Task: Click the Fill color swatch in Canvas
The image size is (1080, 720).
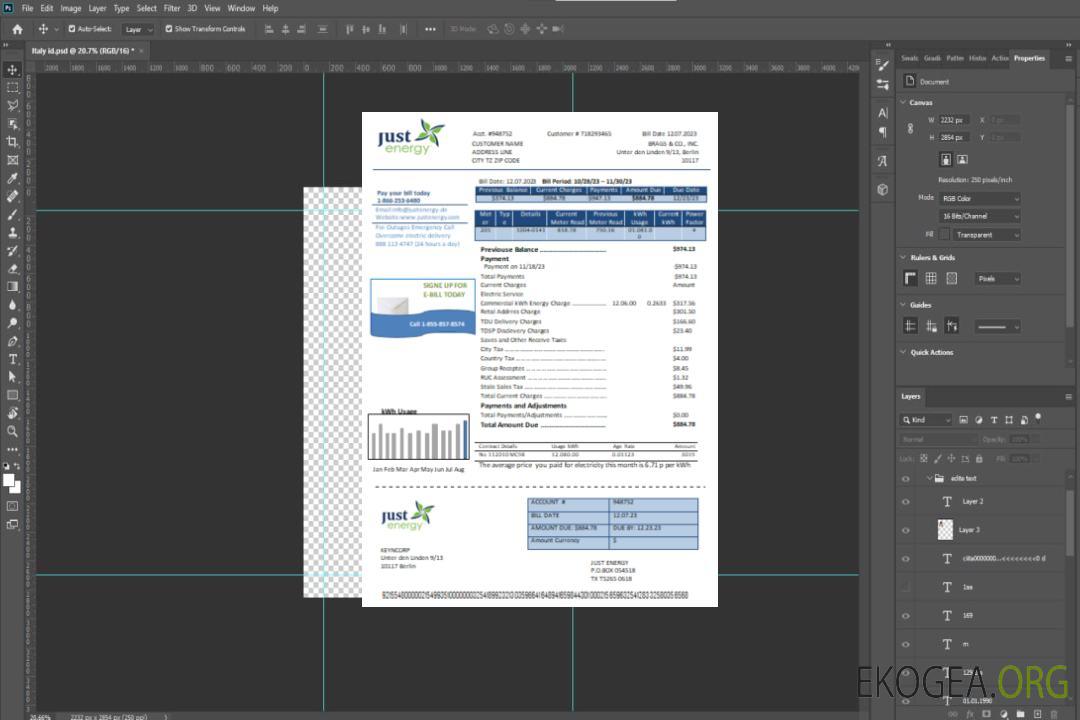Action: coord(944,234)
